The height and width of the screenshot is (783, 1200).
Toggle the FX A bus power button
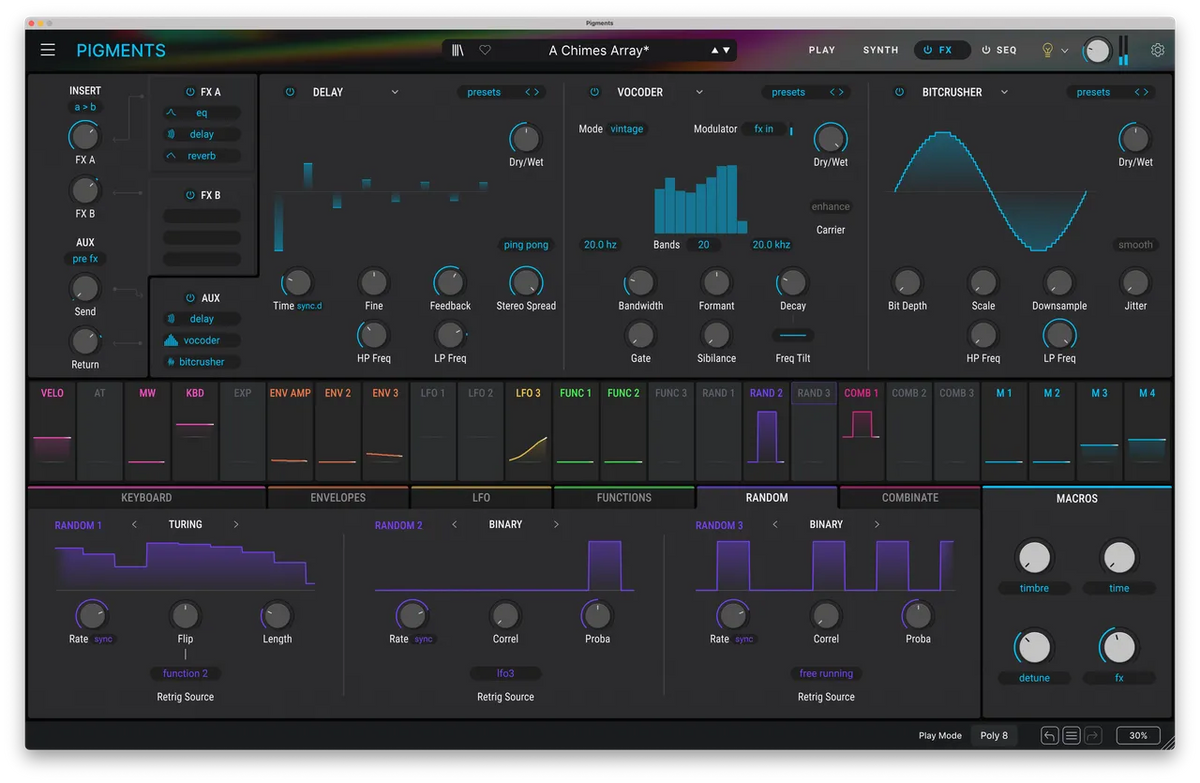pos(190,92)
